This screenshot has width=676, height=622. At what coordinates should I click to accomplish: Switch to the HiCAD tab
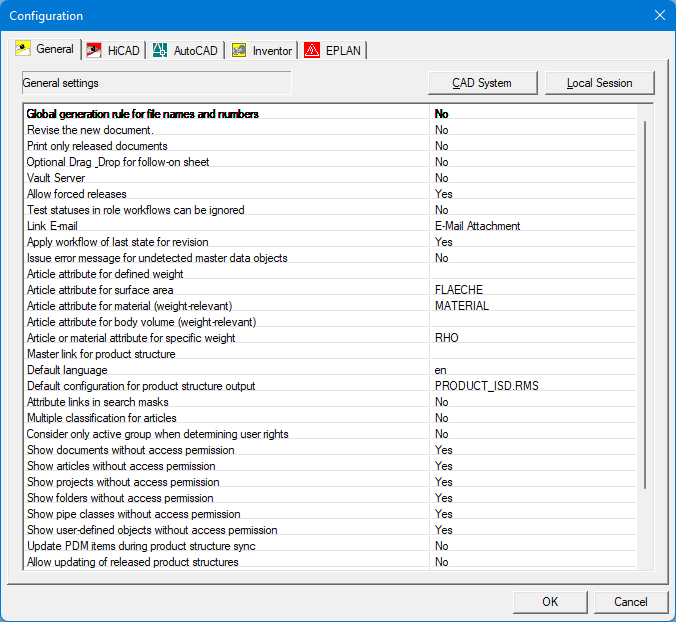[x=123, y=50]
